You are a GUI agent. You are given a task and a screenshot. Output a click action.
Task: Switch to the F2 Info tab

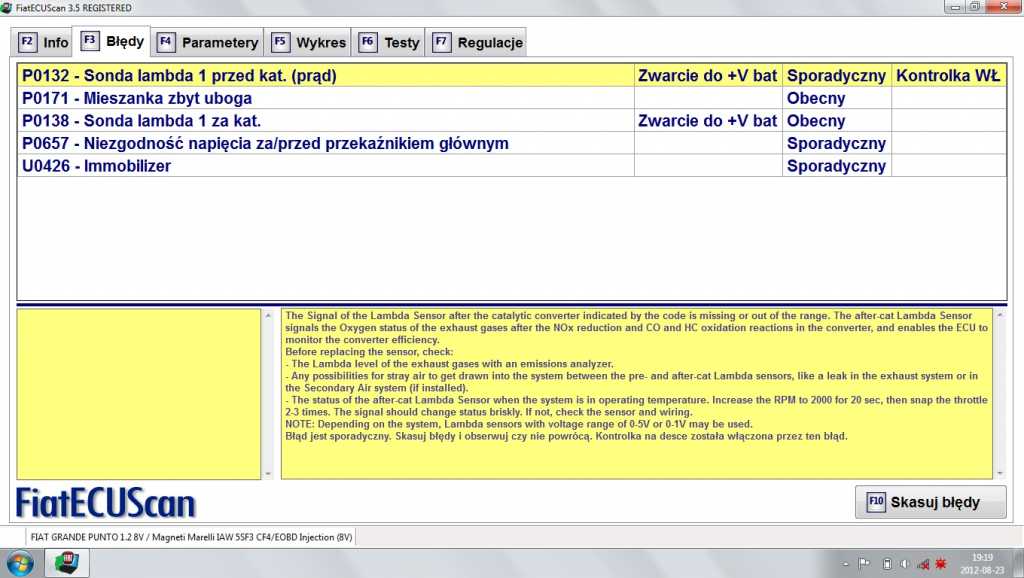click(x=43, y=42)
